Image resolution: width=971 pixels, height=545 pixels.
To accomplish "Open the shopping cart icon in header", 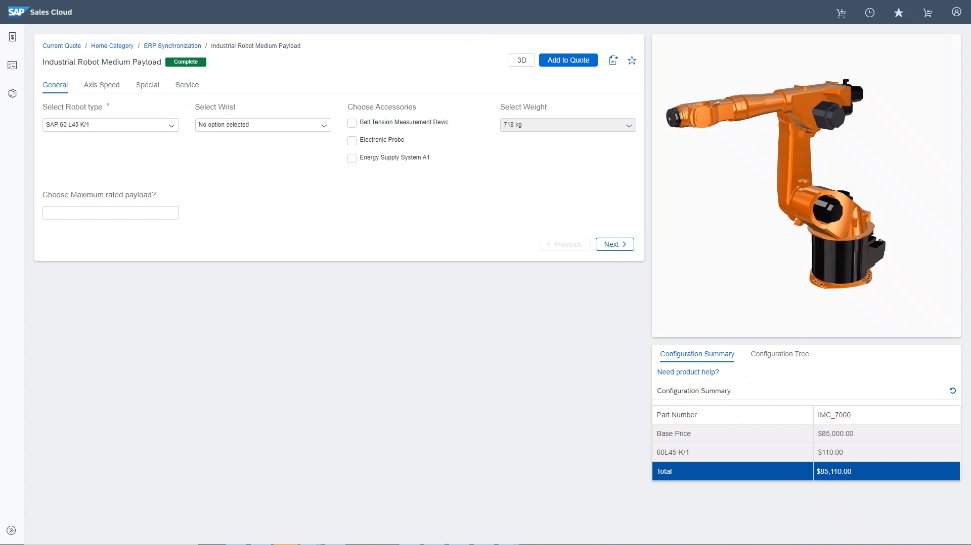I will [927, 12].
